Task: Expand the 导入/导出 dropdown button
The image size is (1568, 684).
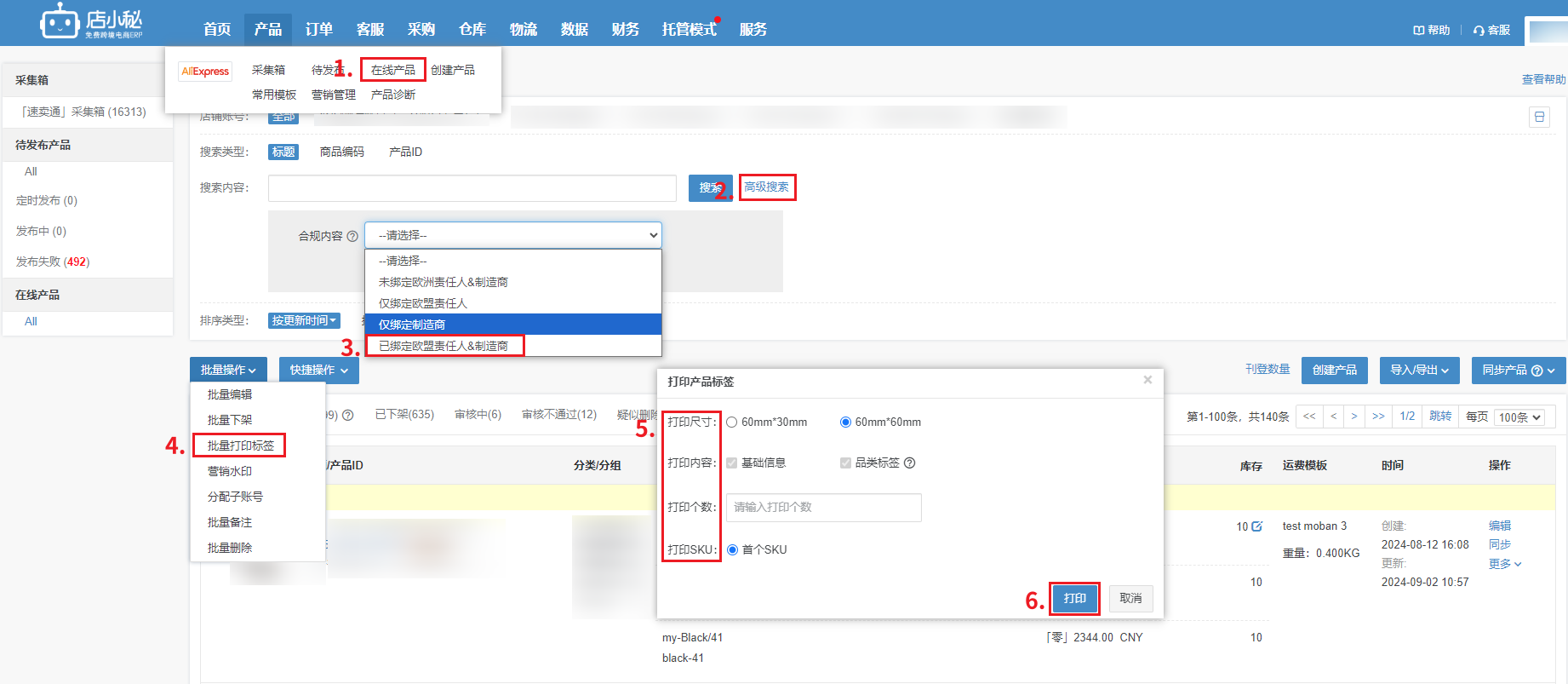Action: point(1420,370)
